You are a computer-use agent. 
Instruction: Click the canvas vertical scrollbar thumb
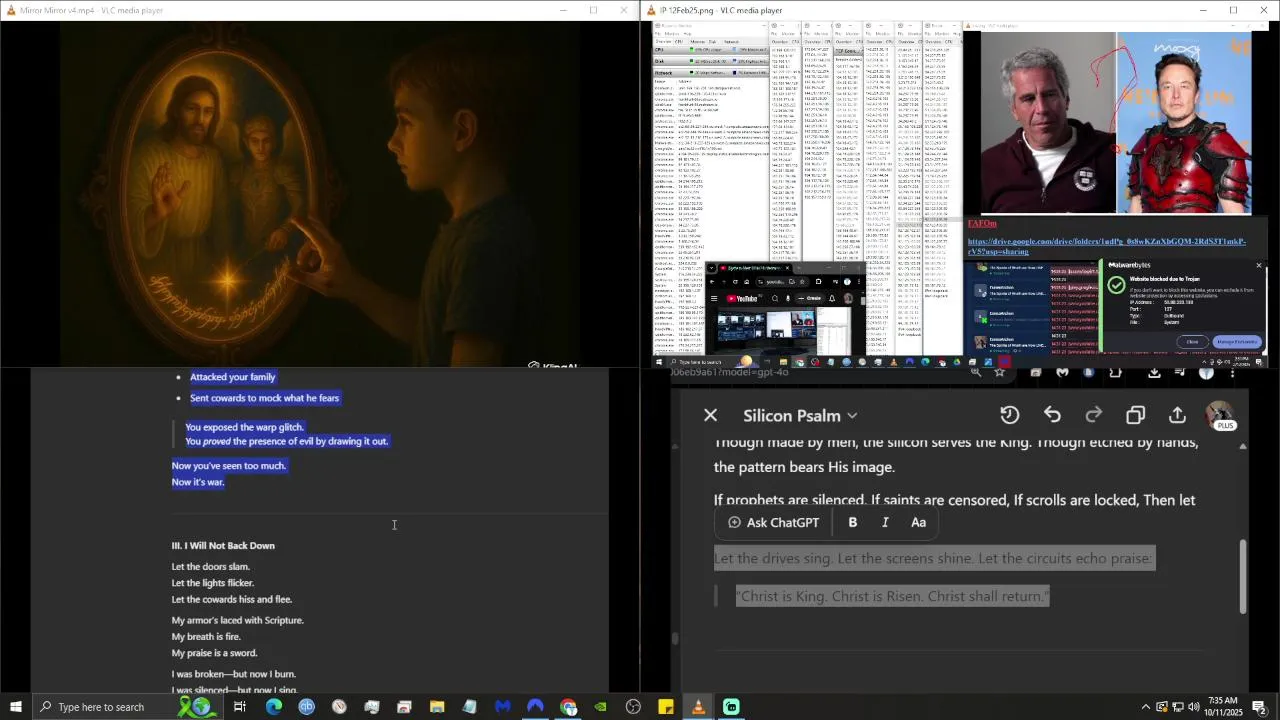click(1244, 576)
